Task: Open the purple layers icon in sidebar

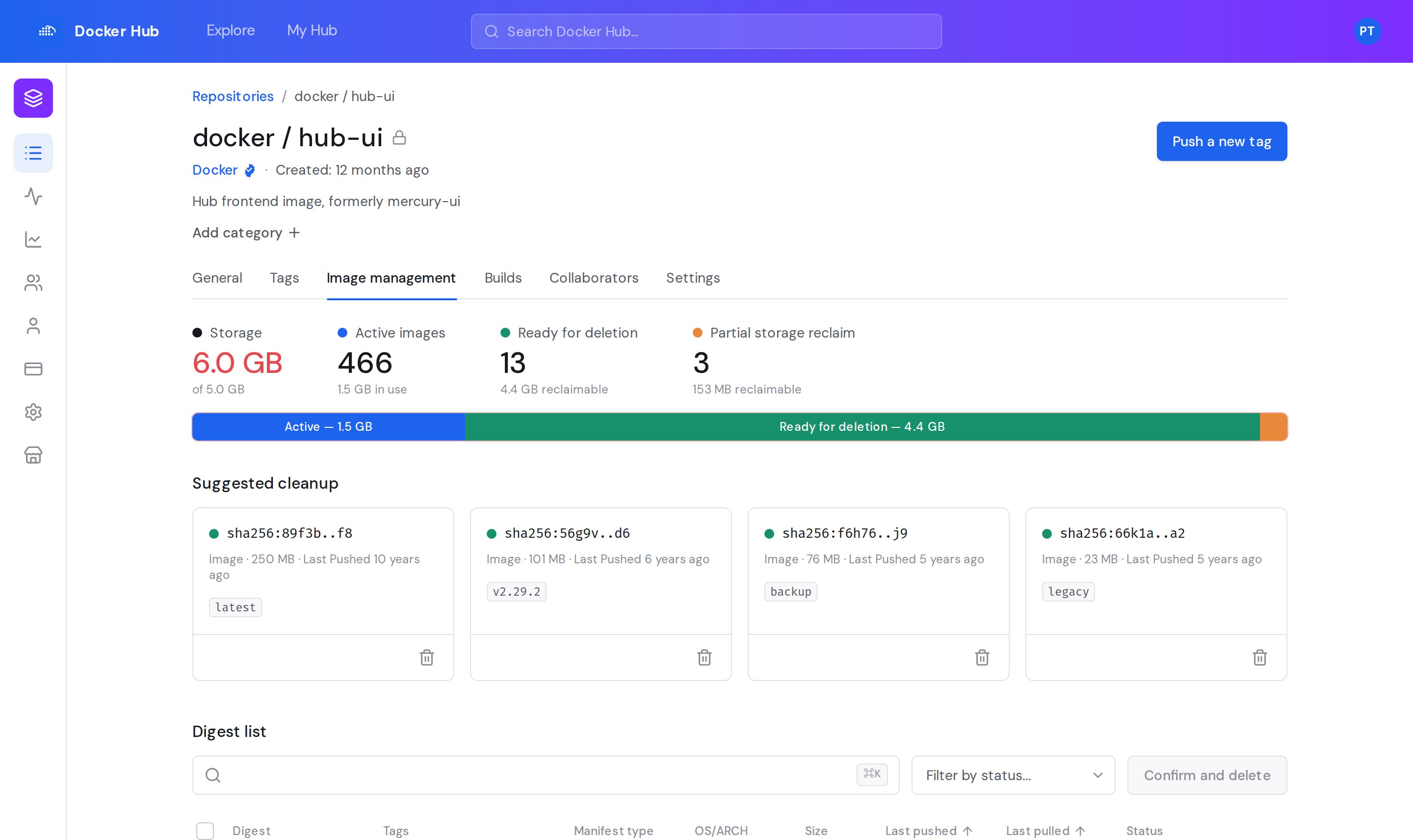Action: tap(33, 98)
